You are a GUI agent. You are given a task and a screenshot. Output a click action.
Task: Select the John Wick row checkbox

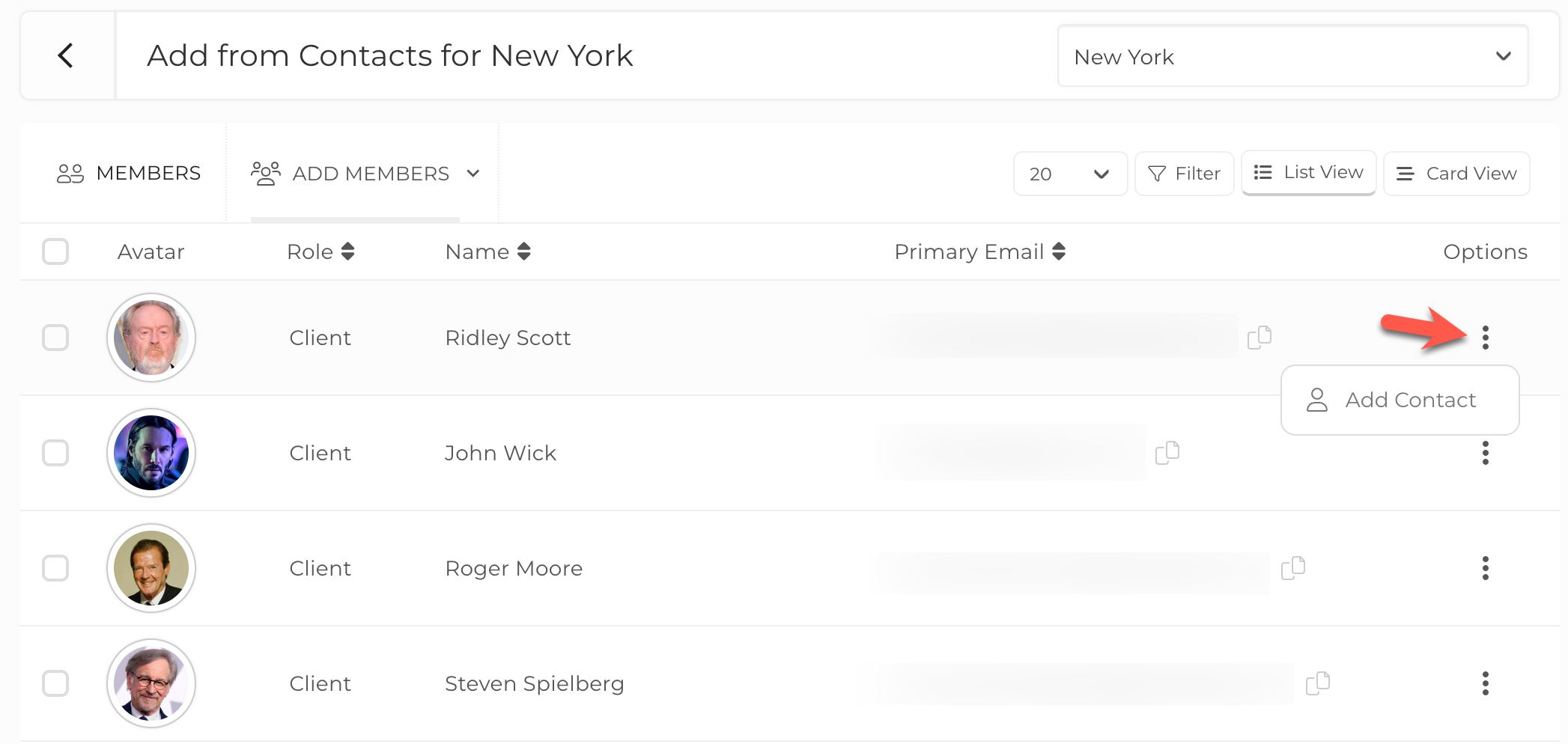pyautogui.click(x=55, y=453)
